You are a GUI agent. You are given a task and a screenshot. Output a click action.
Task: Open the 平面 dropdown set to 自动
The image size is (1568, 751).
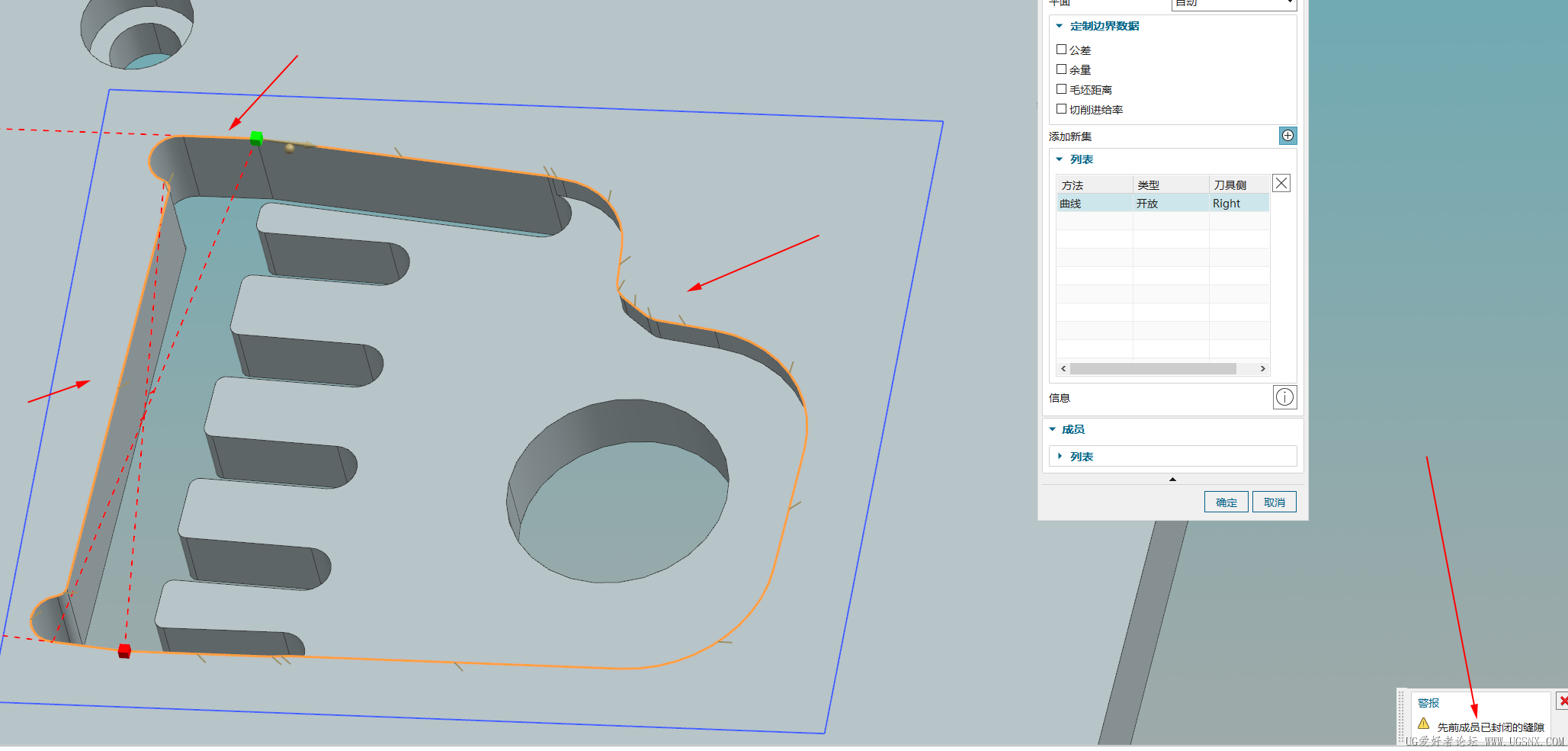click(x=1234, y=4)
